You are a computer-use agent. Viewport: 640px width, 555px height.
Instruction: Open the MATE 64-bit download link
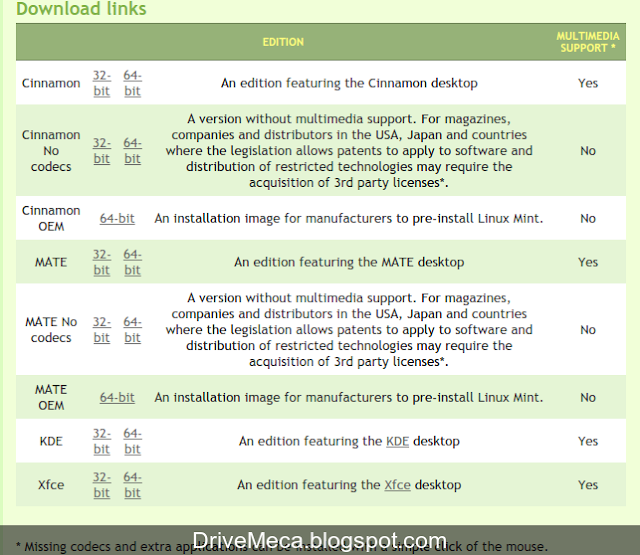[133, 262]
